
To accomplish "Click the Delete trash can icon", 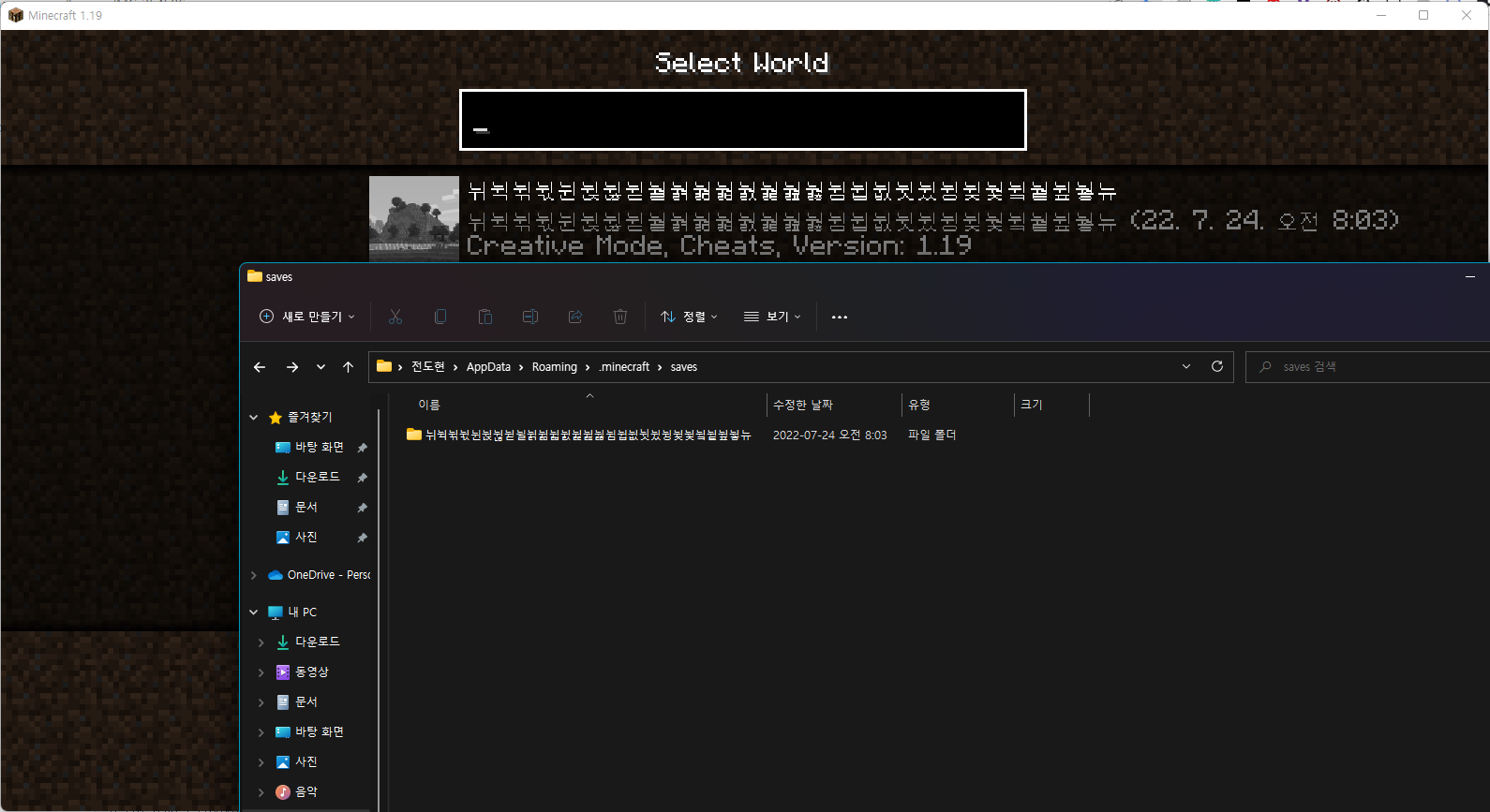I will [620, 317].
